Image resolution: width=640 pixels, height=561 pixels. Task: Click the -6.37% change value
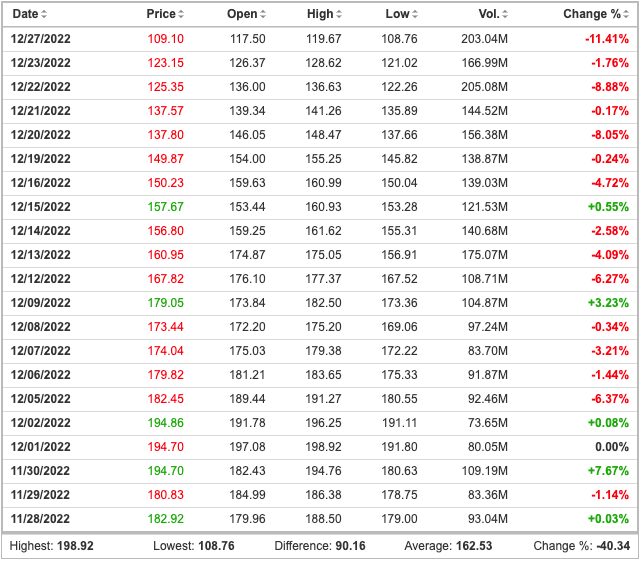610,399
